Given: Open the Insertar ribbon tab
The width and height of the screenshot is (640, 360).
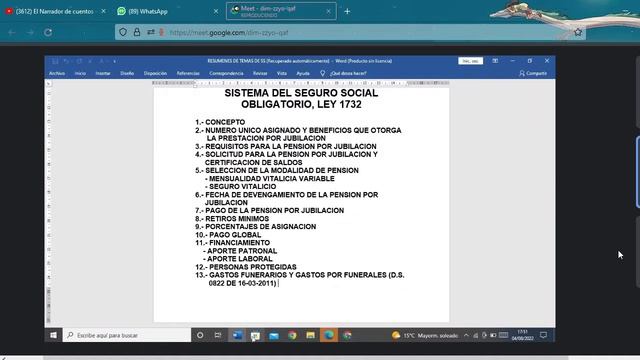Looking at the screenshot, I should (x=103, y=73).
